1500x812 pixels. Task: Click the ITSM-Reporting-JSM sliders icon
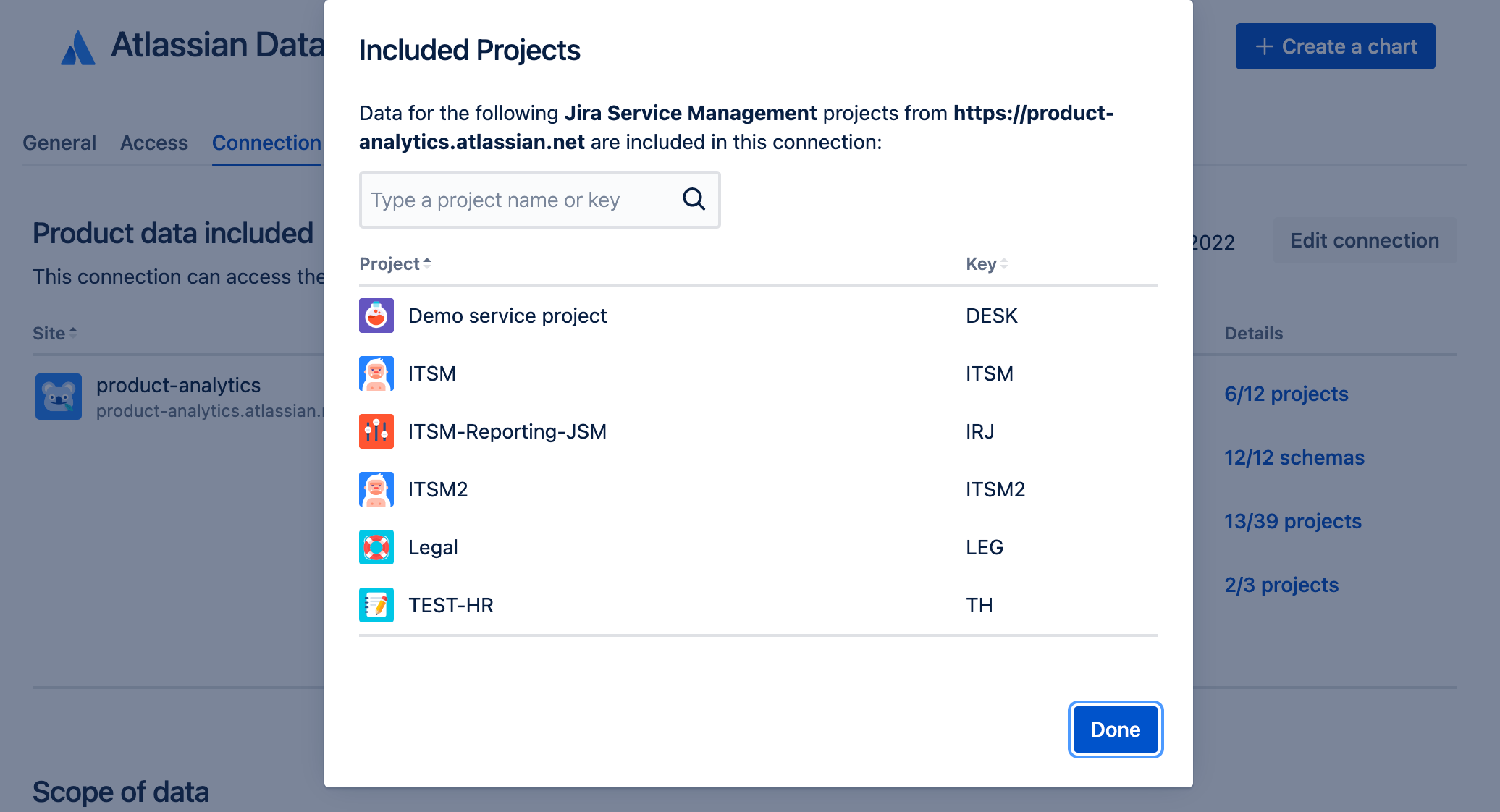tap(376, 431)
